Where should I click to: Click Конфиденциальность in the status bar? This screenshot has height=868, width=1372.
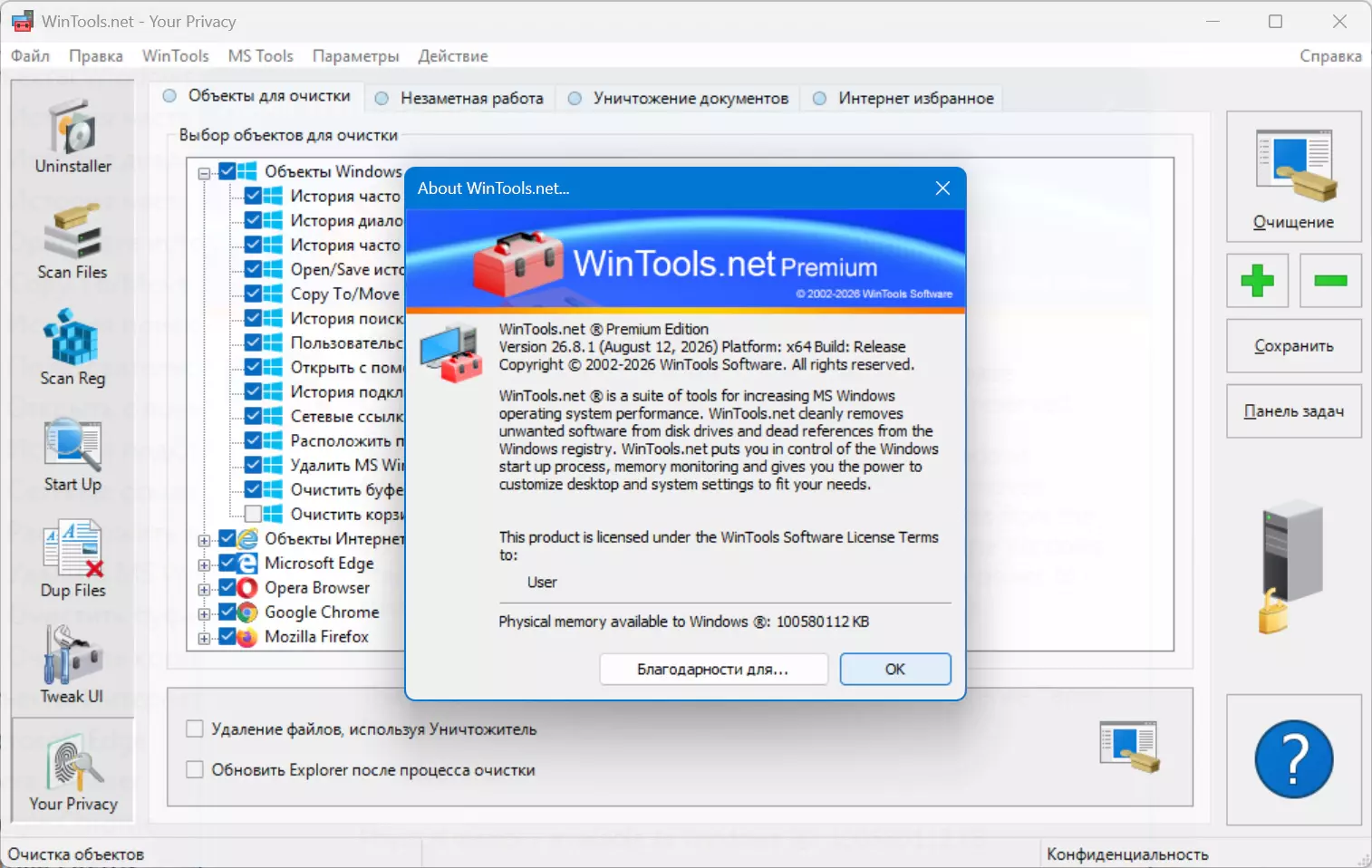pos(1127,854)
